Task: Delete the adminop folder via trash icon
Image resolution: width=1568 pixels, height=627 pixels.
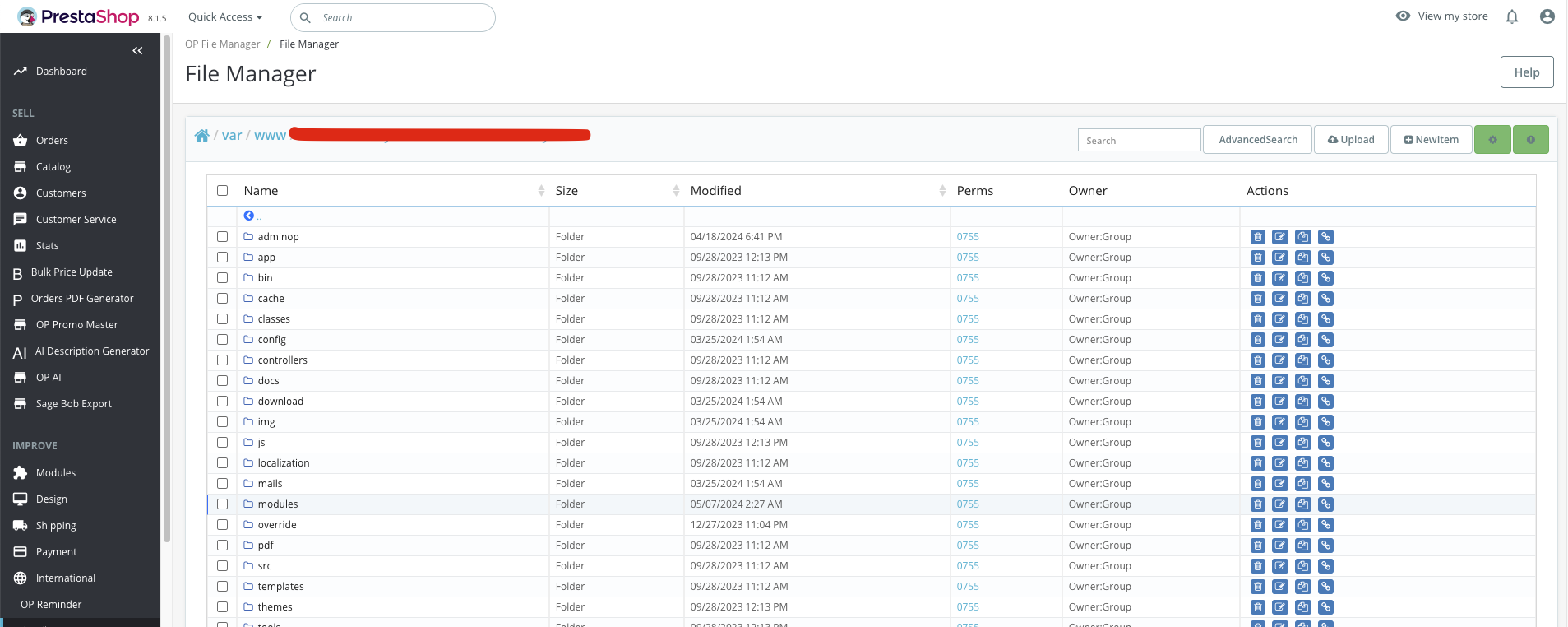Action: [1257, 237]
